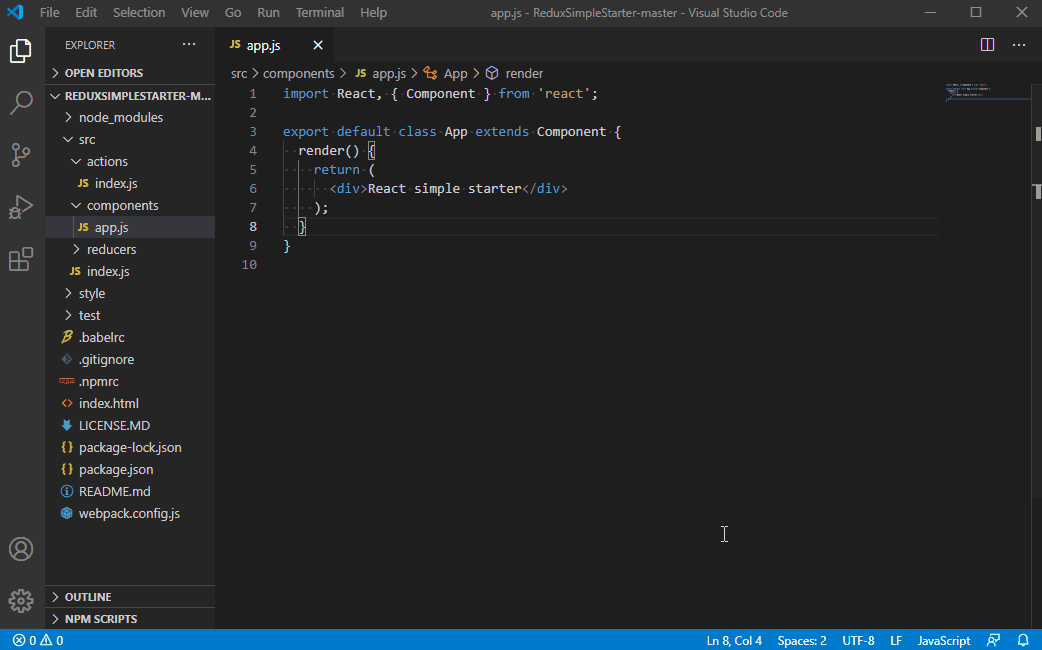Click the Explorer more actions ellipsis
Viewport: 1042px width, 650px height.
pos(189,45)
